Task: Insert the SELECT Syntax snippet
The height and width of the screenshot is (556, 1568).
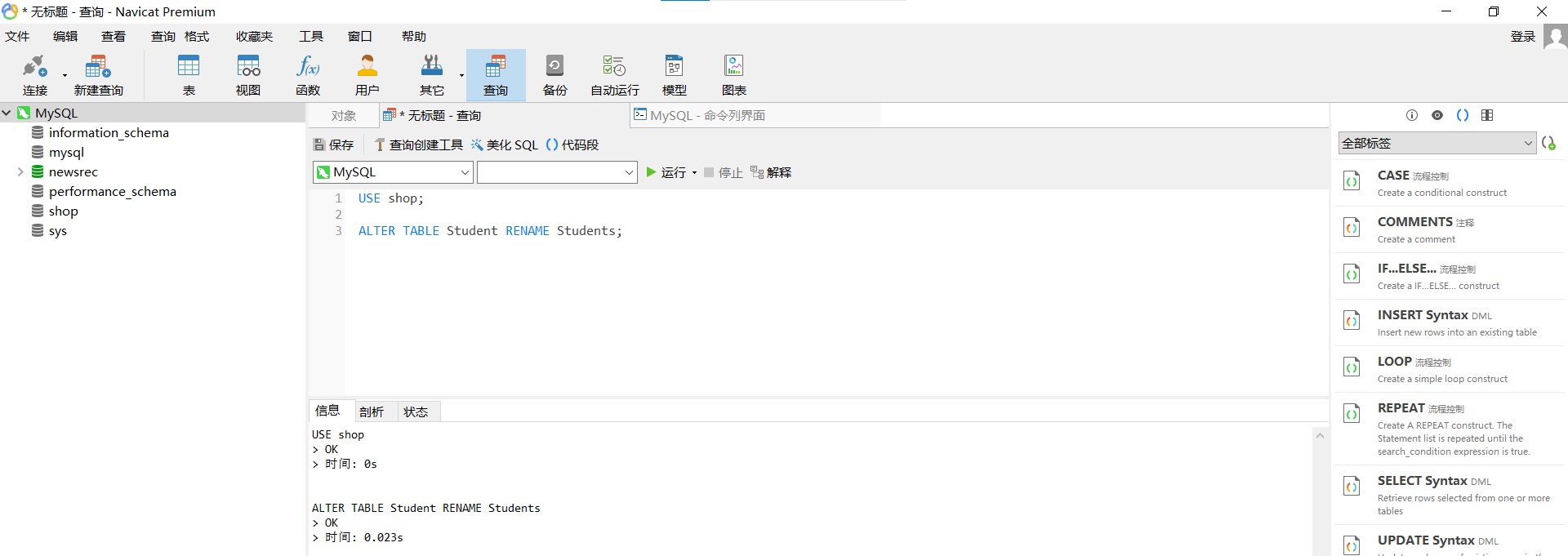Action: point(1450,495)
